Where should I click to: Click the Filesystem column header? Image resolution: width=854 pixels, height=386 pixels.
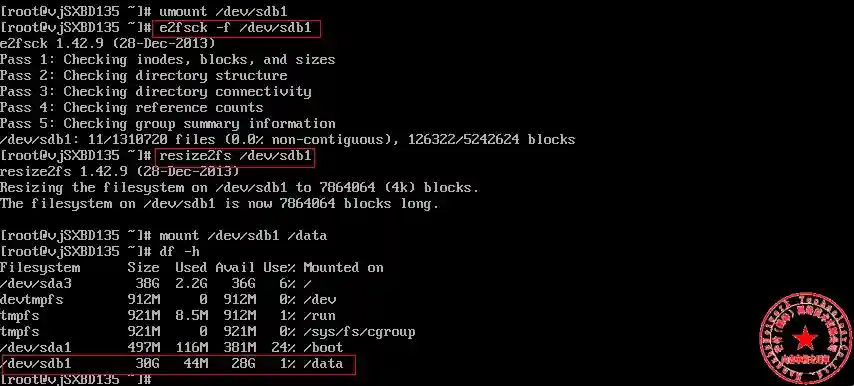point(40,268)
